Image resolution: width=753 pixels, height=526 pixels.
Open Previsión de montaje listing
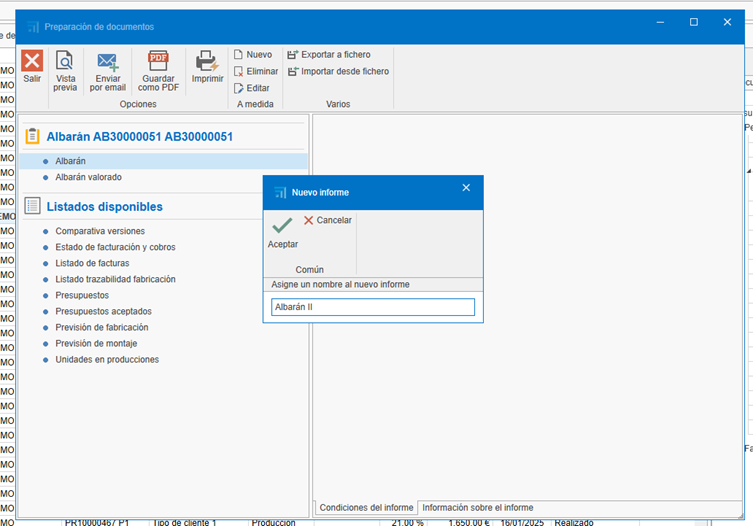point(96,343)
